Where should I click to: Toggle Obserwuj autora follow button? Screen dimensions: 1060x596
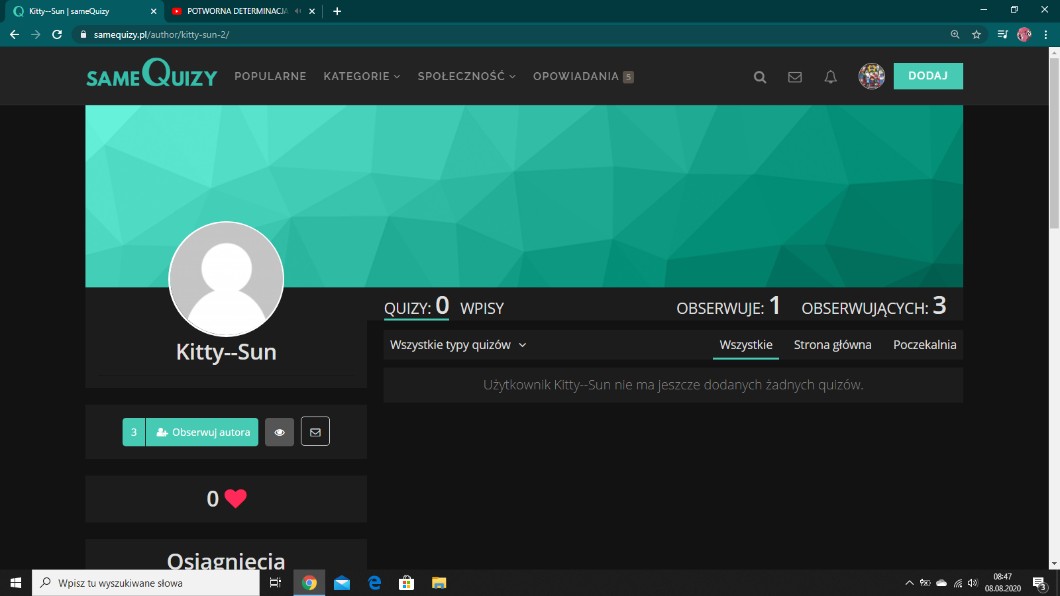[x=202, y=432]
